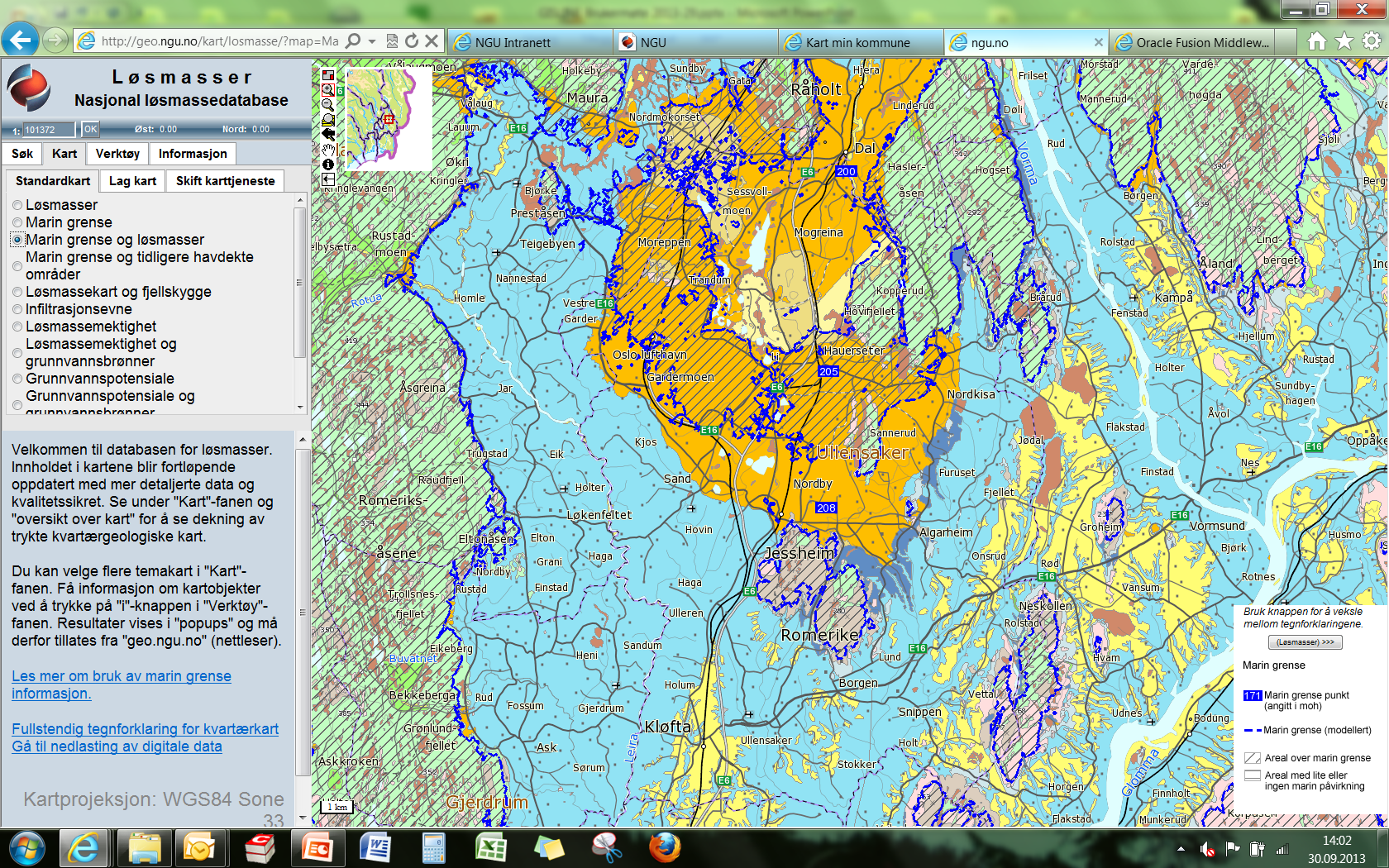Click the compatibility view icon
The width and height of the screenshot is (1389, 868).
click(x=393, y=41)
